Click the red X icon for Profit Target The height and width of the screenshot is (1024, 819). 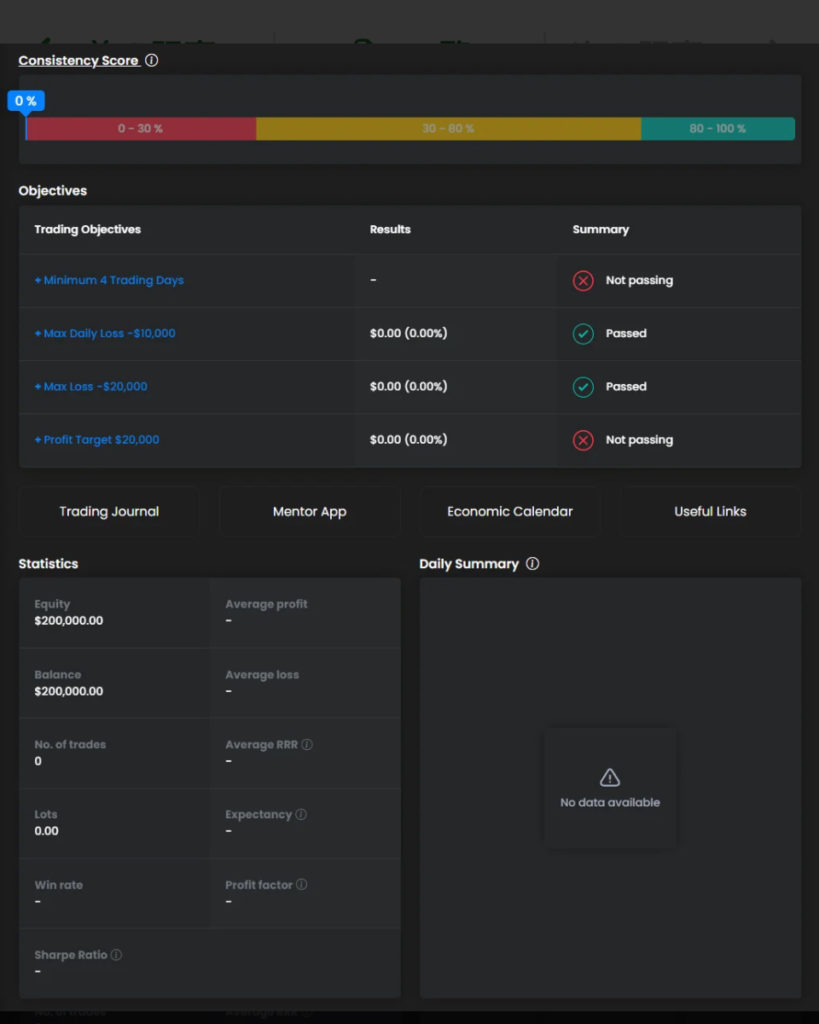pyautogui.click(x=583, y=440)
